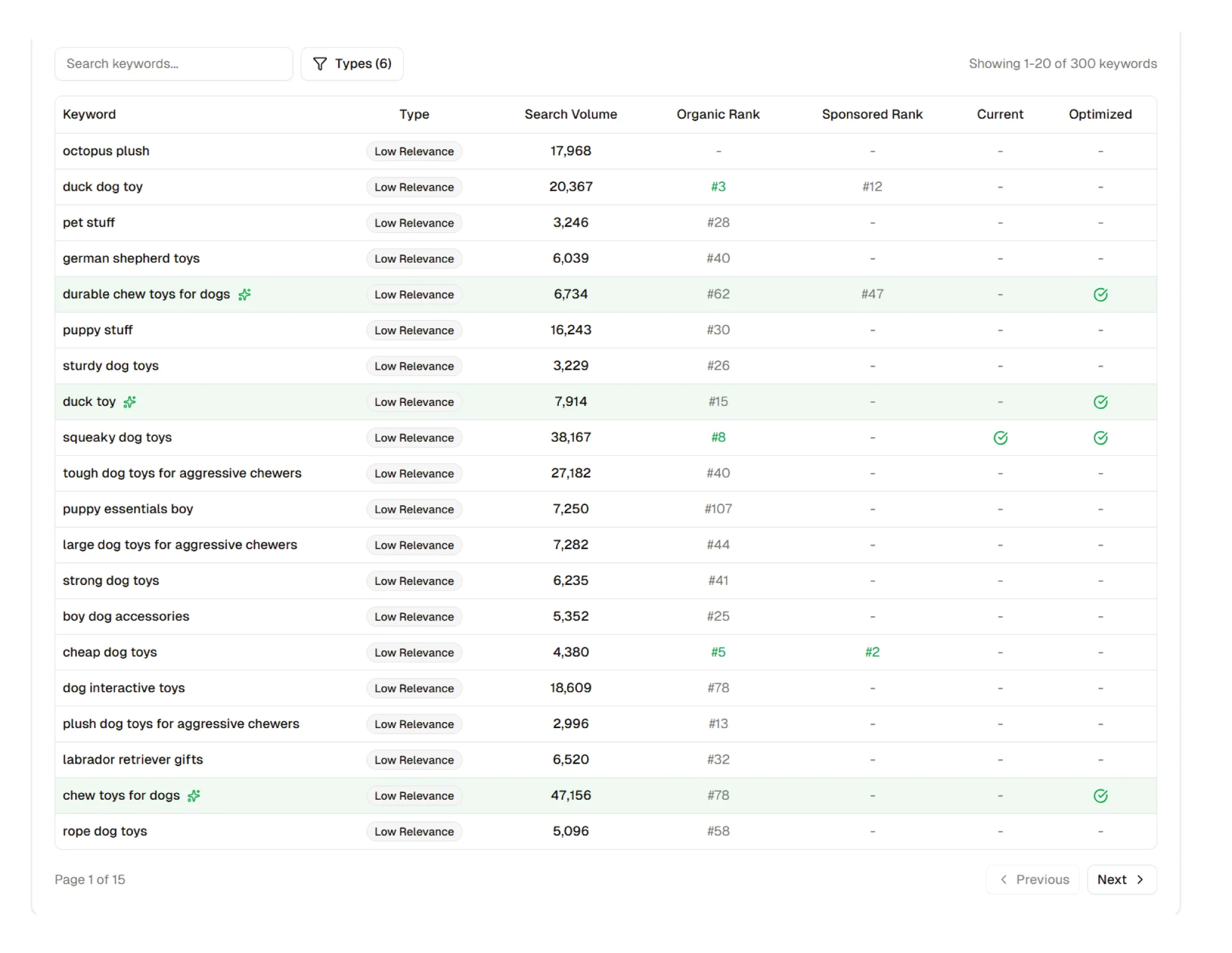The width and height of the screenshot is (1232, 953).
Task: Sort by Keyword column header
Action: tap(89, 114)
